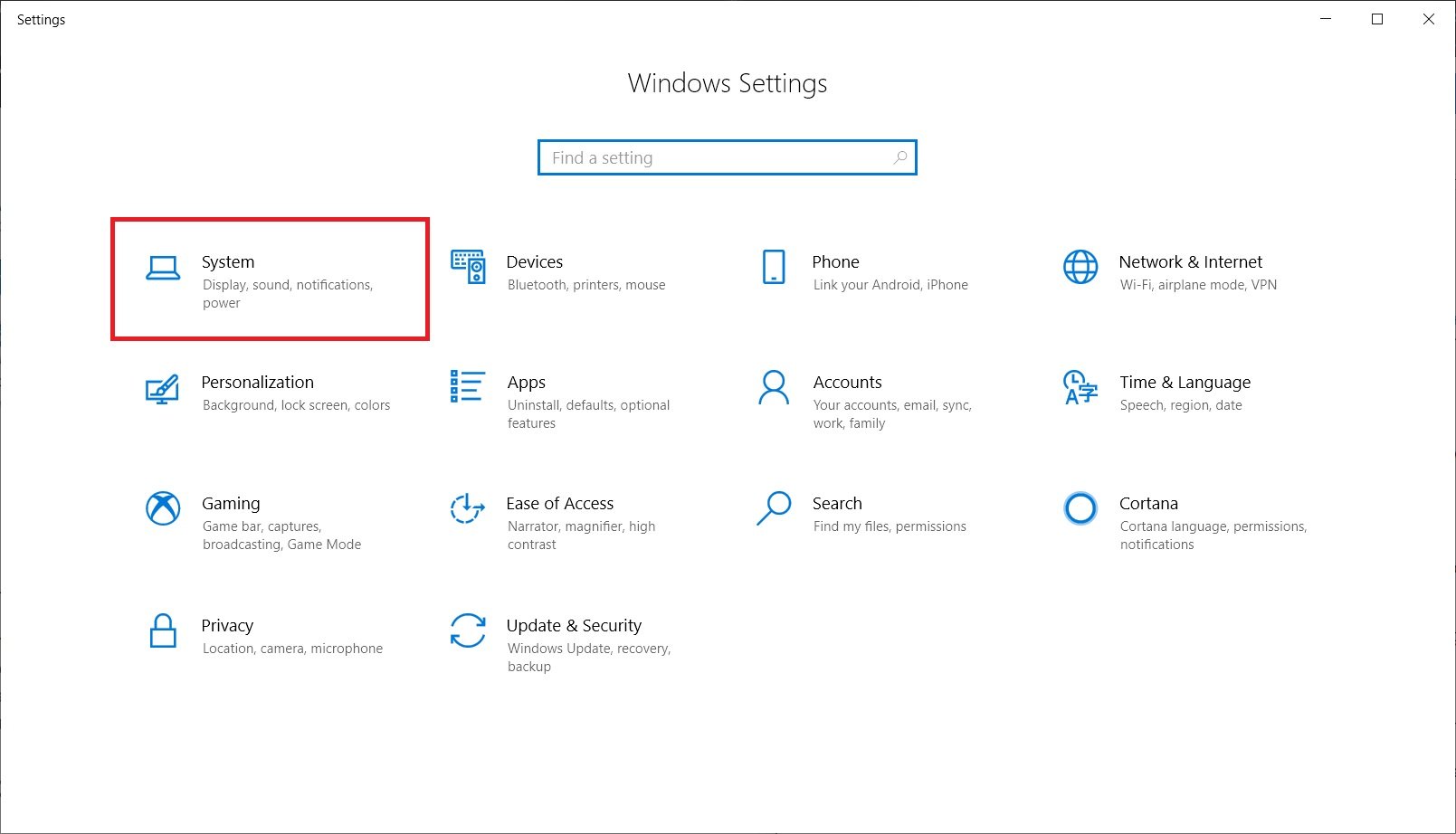Click the Personalization paintbrush icon
1456x834 pixels.
162,389
